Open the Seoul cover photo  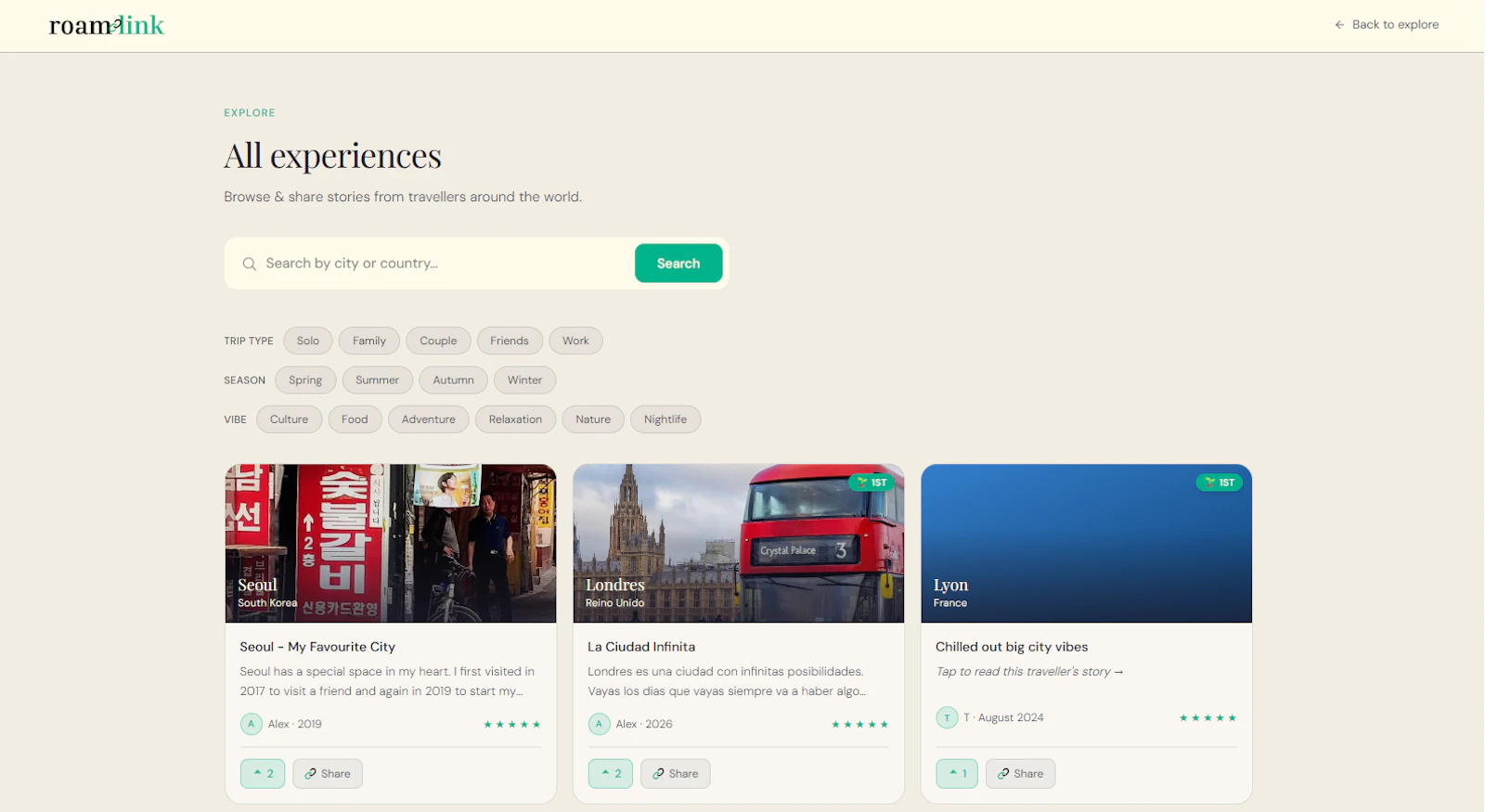391,544
